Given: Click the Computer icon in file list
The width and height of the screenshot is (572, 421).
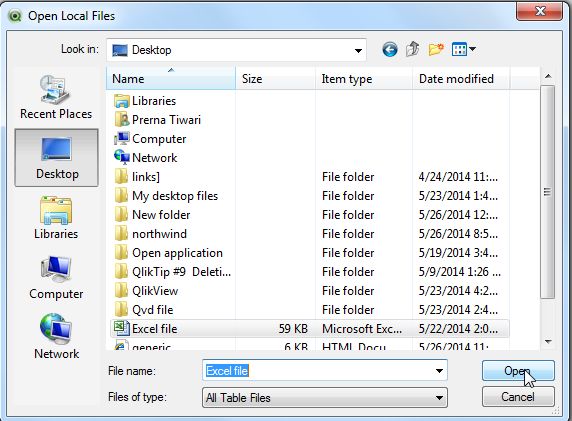Looking at the screenshot, I should click(x=121, y=139).
